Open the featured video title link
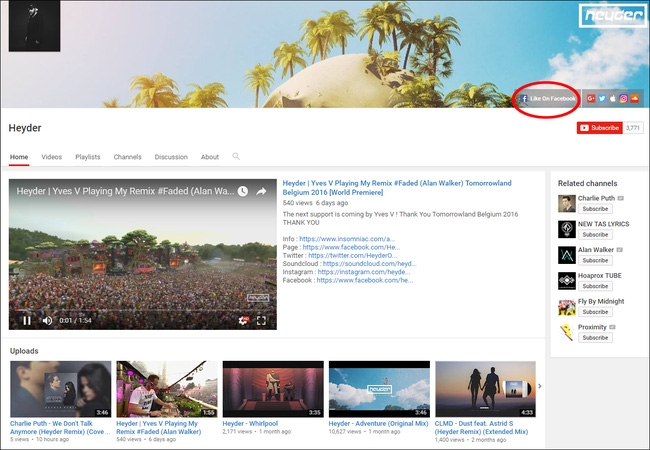Screen dimensions: 650x450 click(397, 188)
